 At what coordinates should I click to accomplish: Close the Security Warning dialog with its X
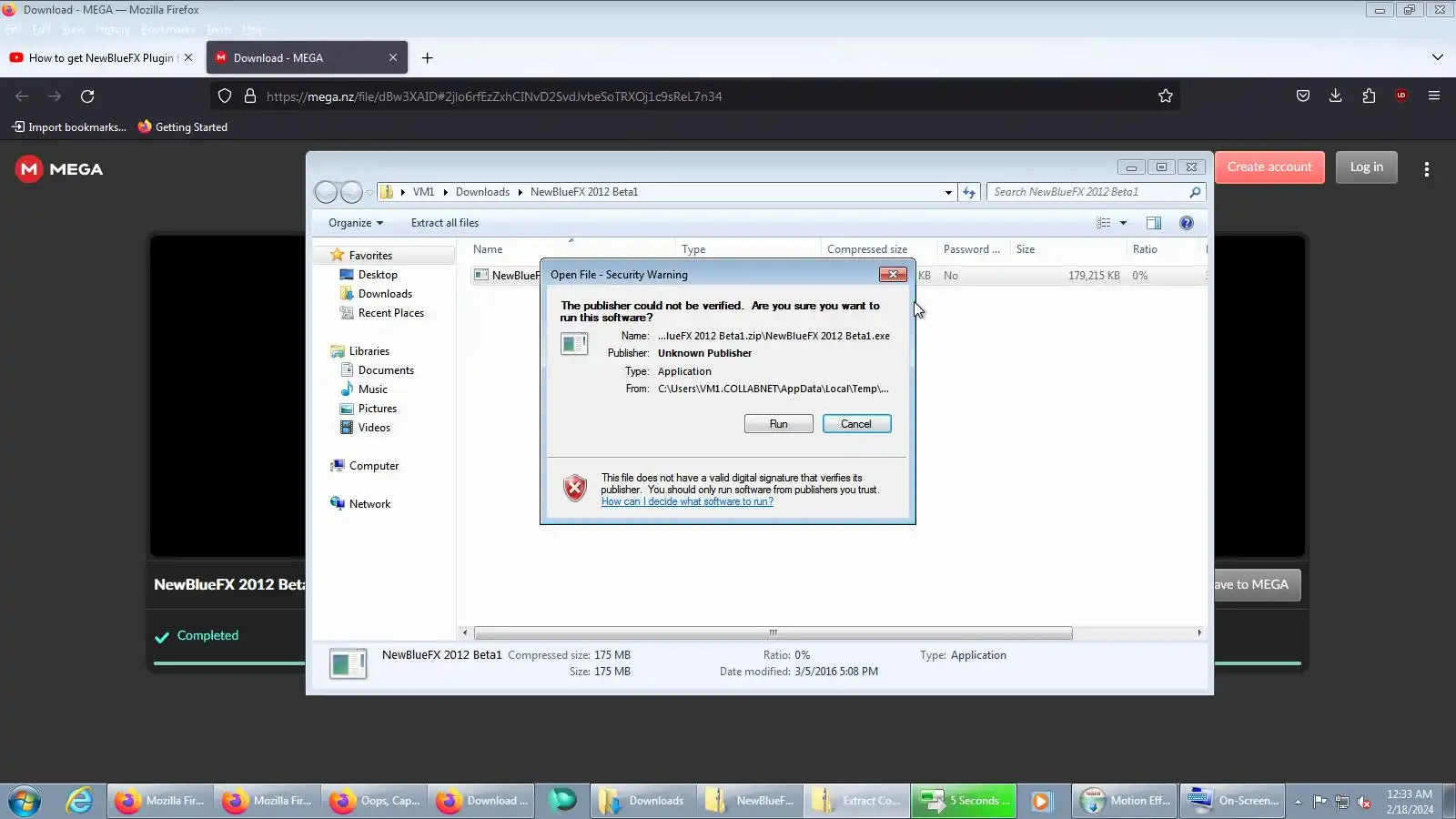(x=893, y=275)
